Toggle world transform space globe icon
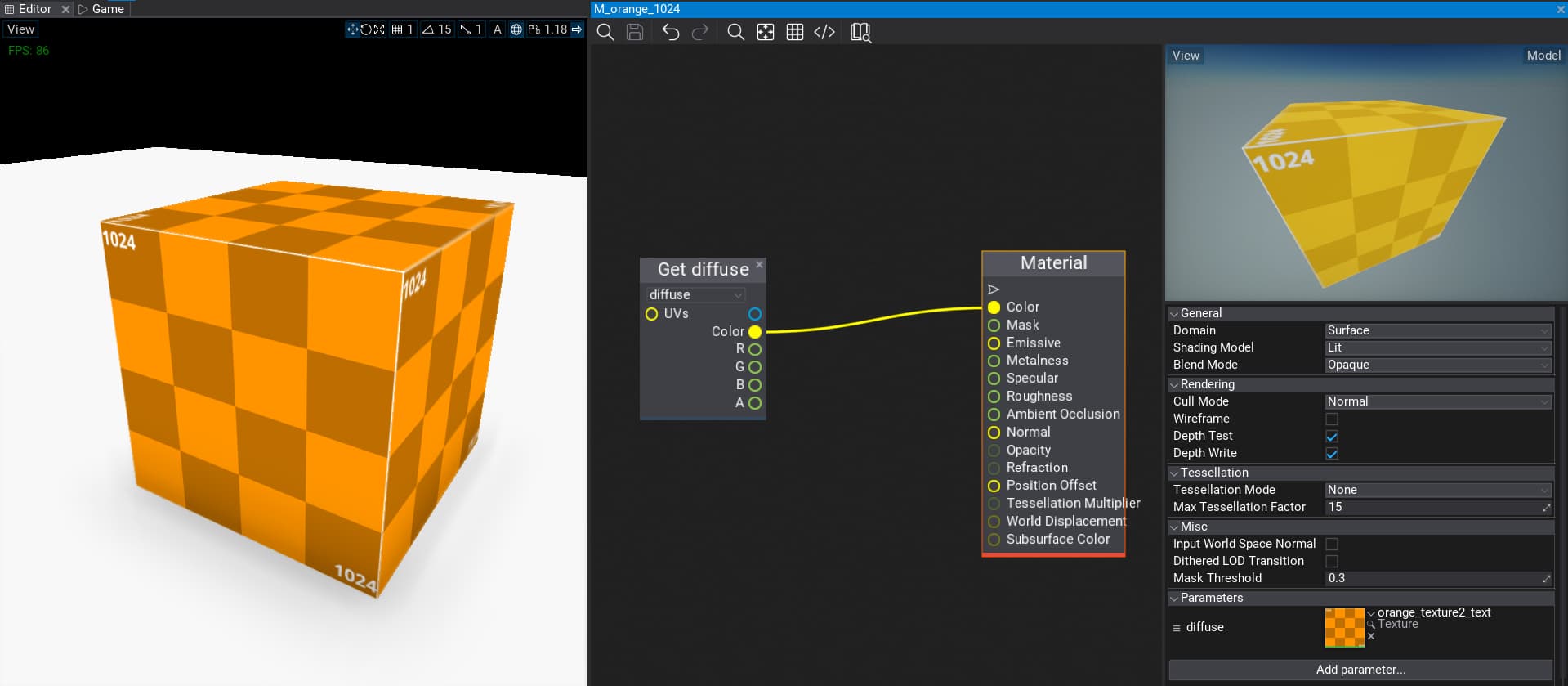The width and height of the screenshot is (1568, 686). (x=516, y=29)
